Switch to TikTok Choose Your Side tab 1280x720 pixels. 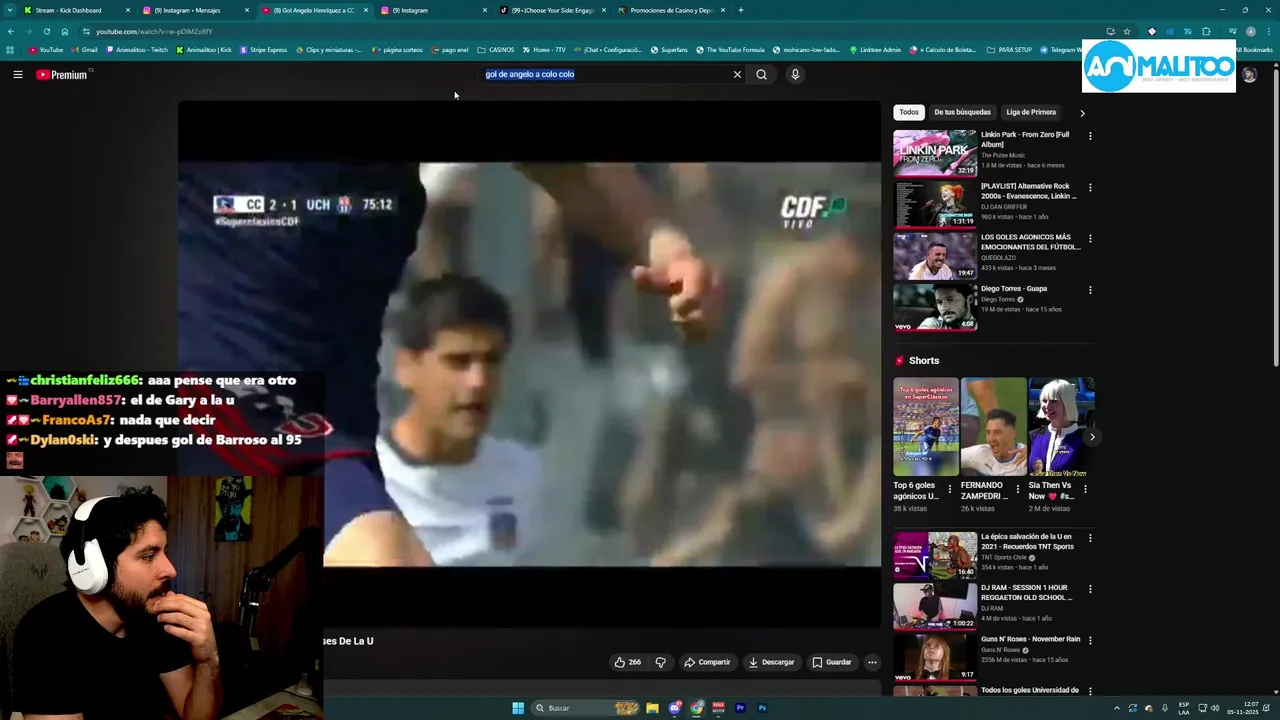[553, 10]
